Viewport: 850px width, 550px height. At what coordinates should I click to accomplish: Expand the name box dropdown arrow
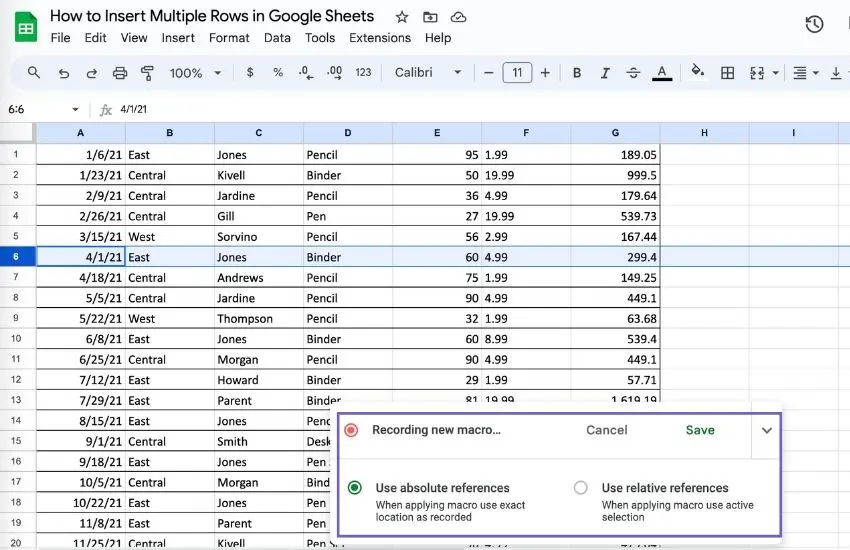tap(75, 109)
